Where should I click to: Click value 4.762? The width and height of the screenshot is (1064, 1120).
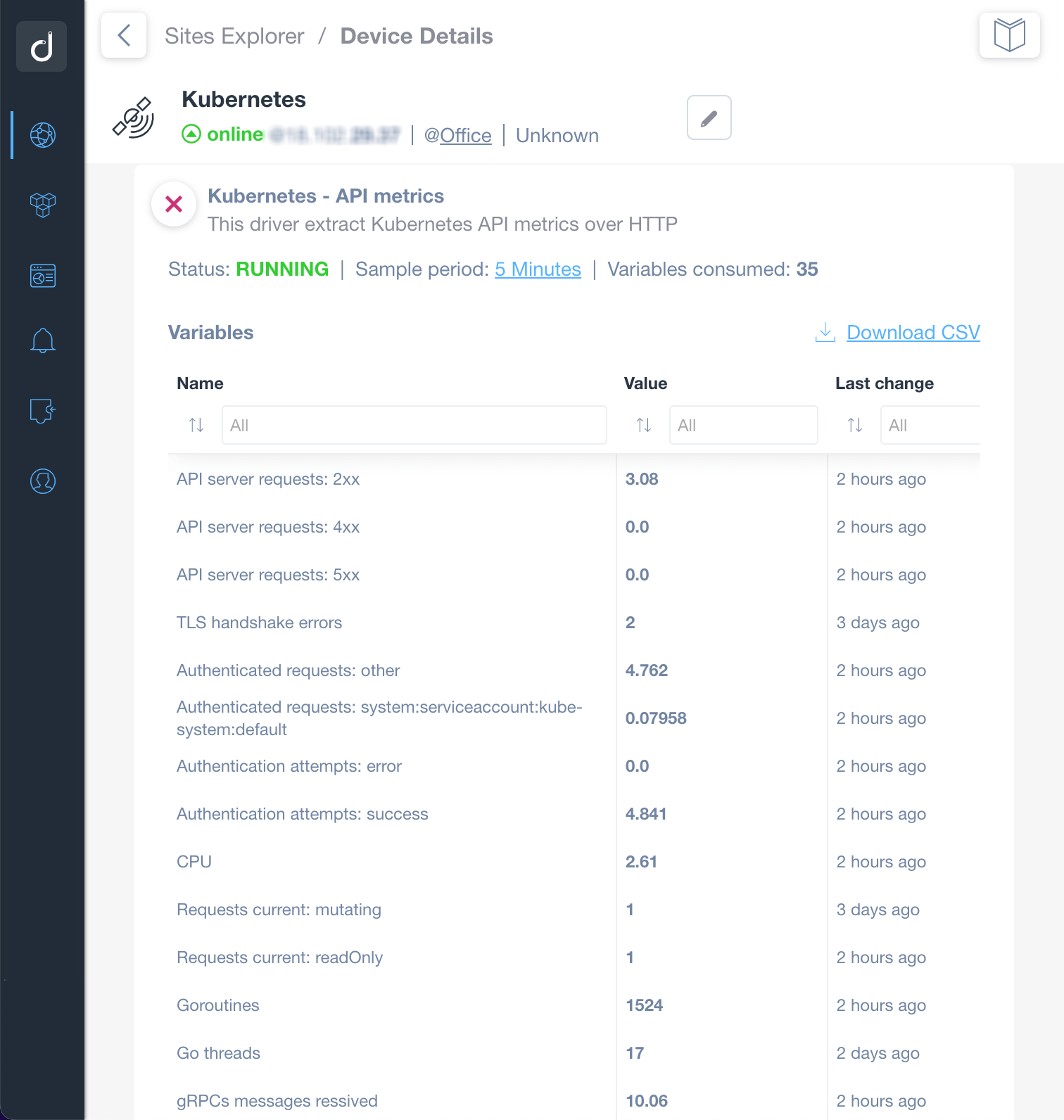647,670
